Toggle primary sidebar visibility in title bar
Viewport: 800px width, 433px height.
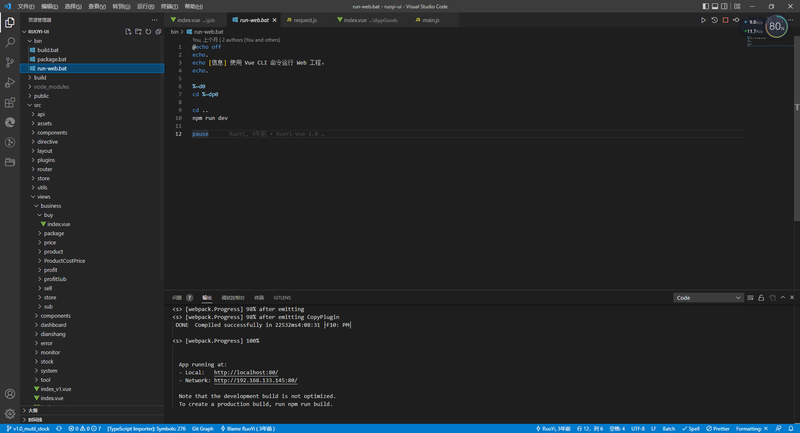(706, 7)
